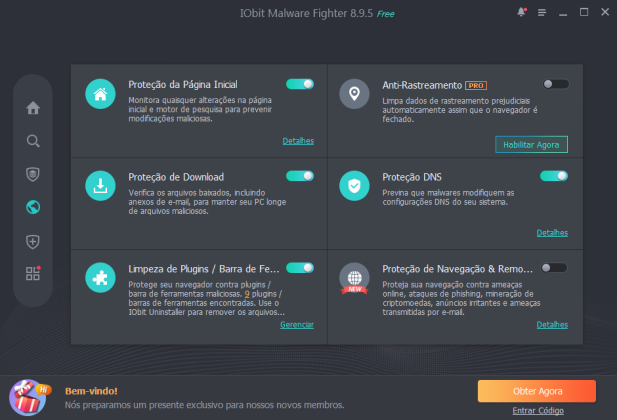617x420 pixels.
Task: Open Gerenciar link for plugins cleanup
Action: [x=297, y=325]
